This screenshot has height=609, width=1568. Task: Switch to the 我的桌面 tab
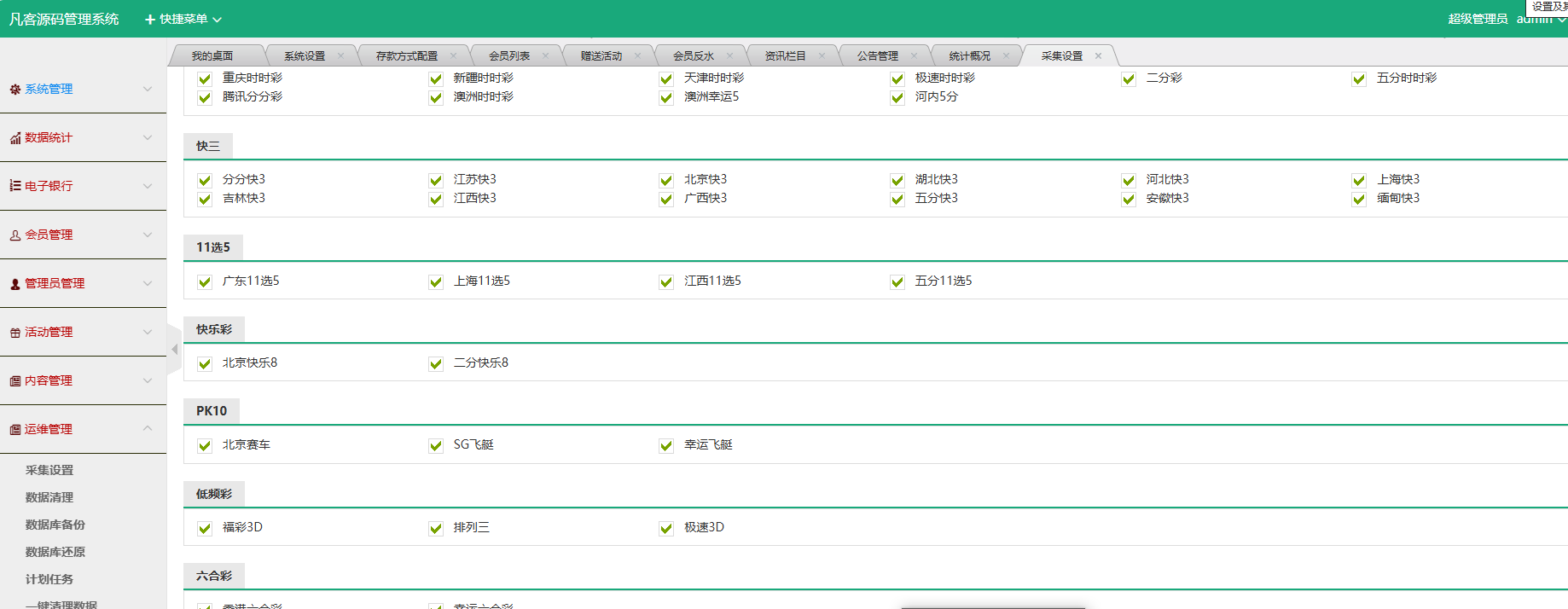212,56
